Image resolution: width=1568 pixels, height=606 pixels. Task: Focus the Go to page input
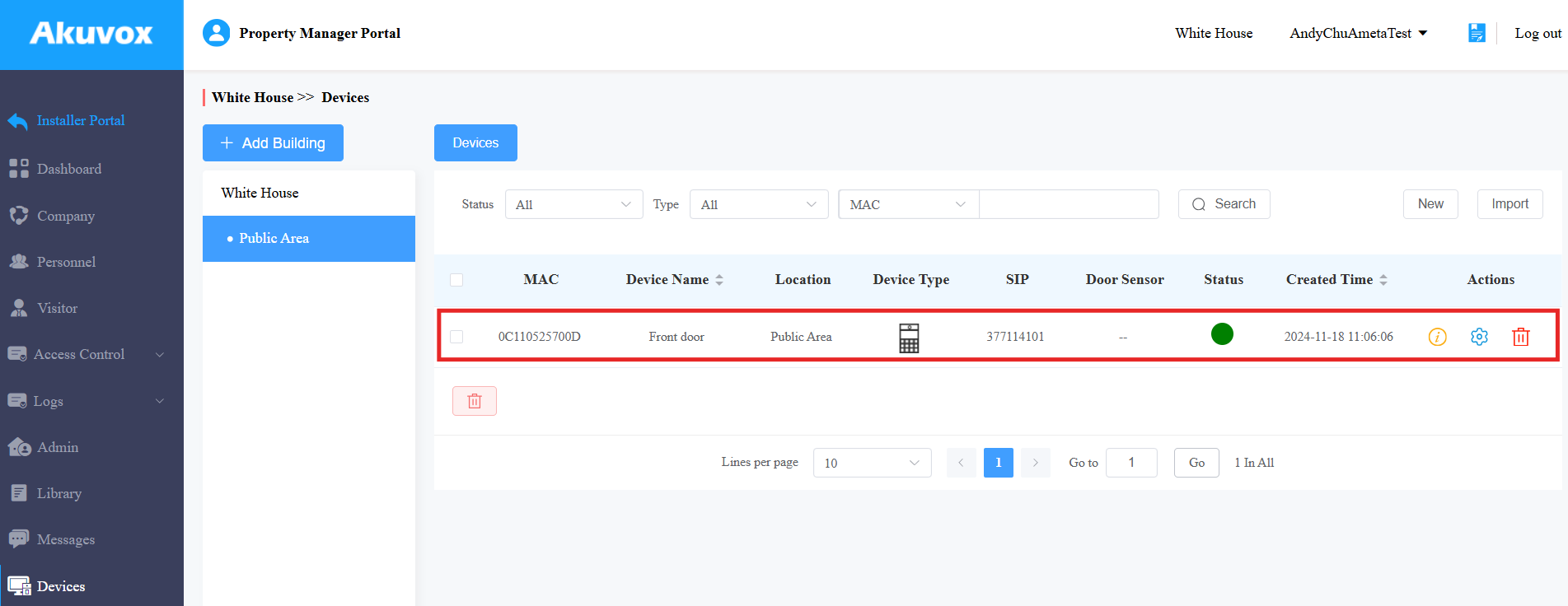click(x=1131, y=463)
